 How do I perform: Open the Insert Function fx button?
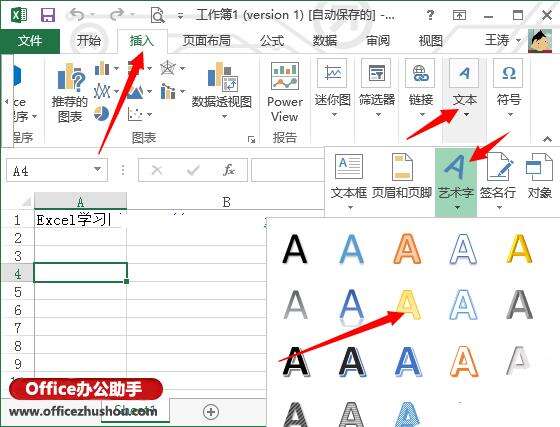[x=229, y=170]
